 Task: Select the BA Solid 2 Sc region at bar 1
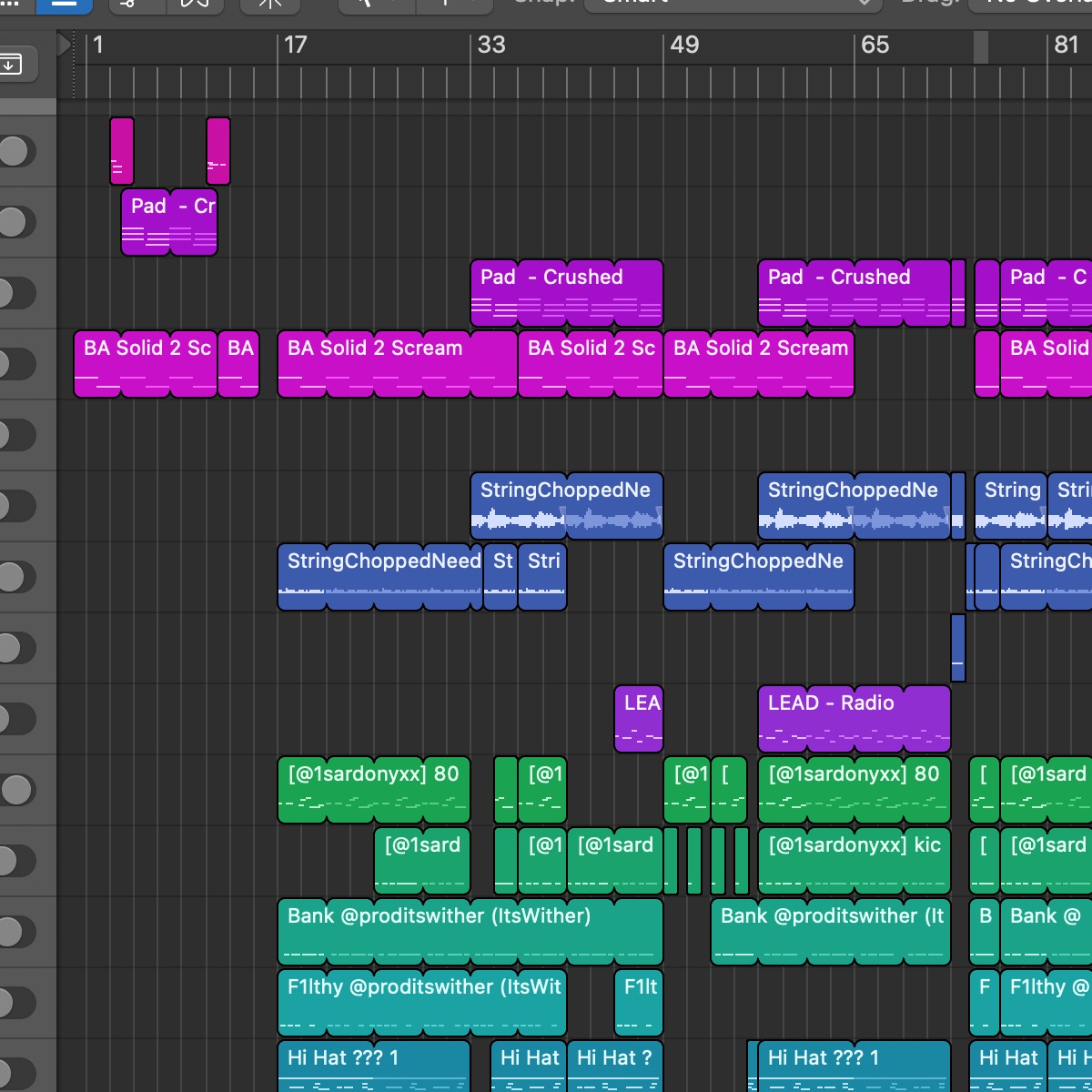point(146,364)
